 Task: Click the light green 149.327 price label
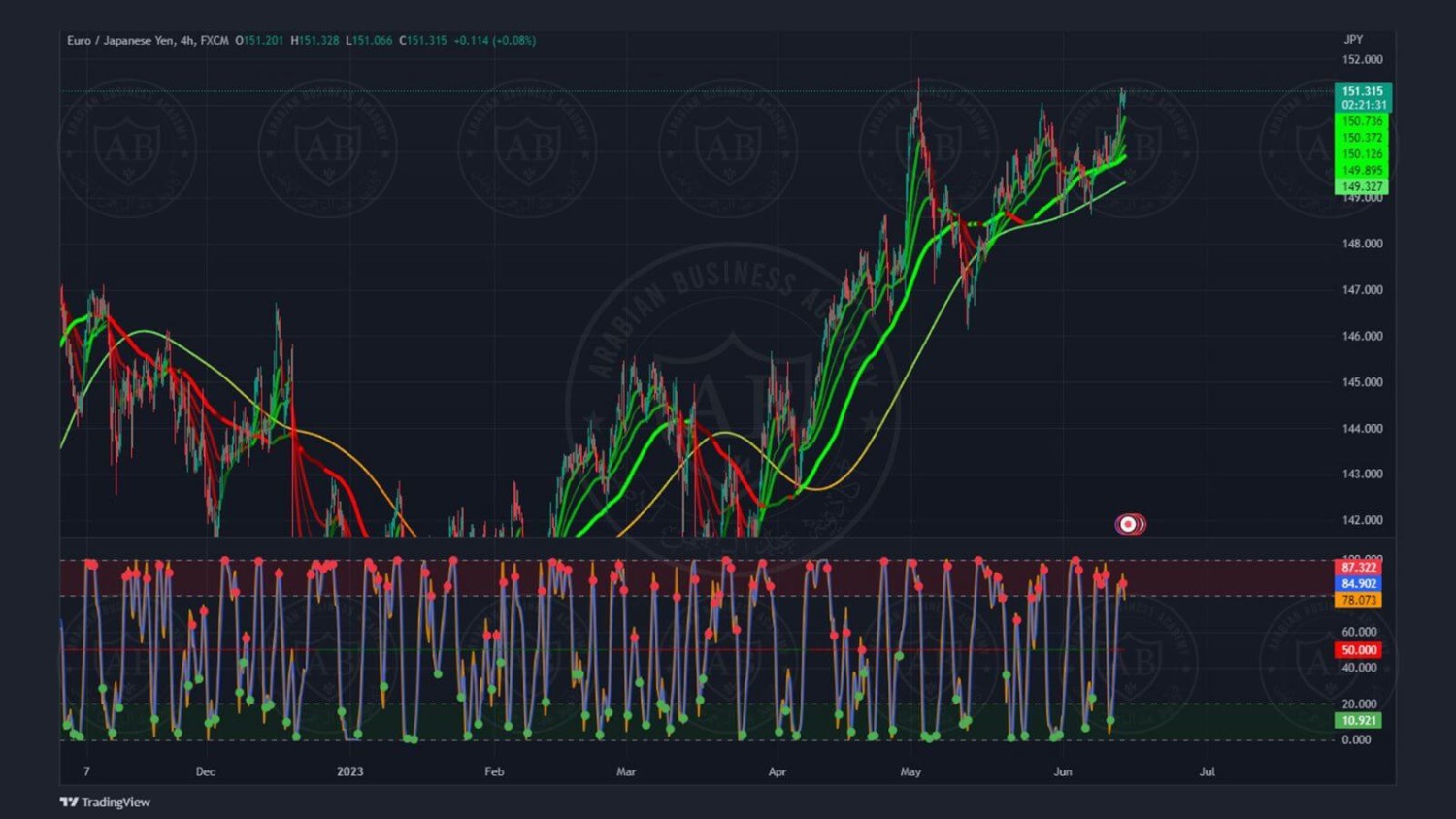pos(1362,186)
